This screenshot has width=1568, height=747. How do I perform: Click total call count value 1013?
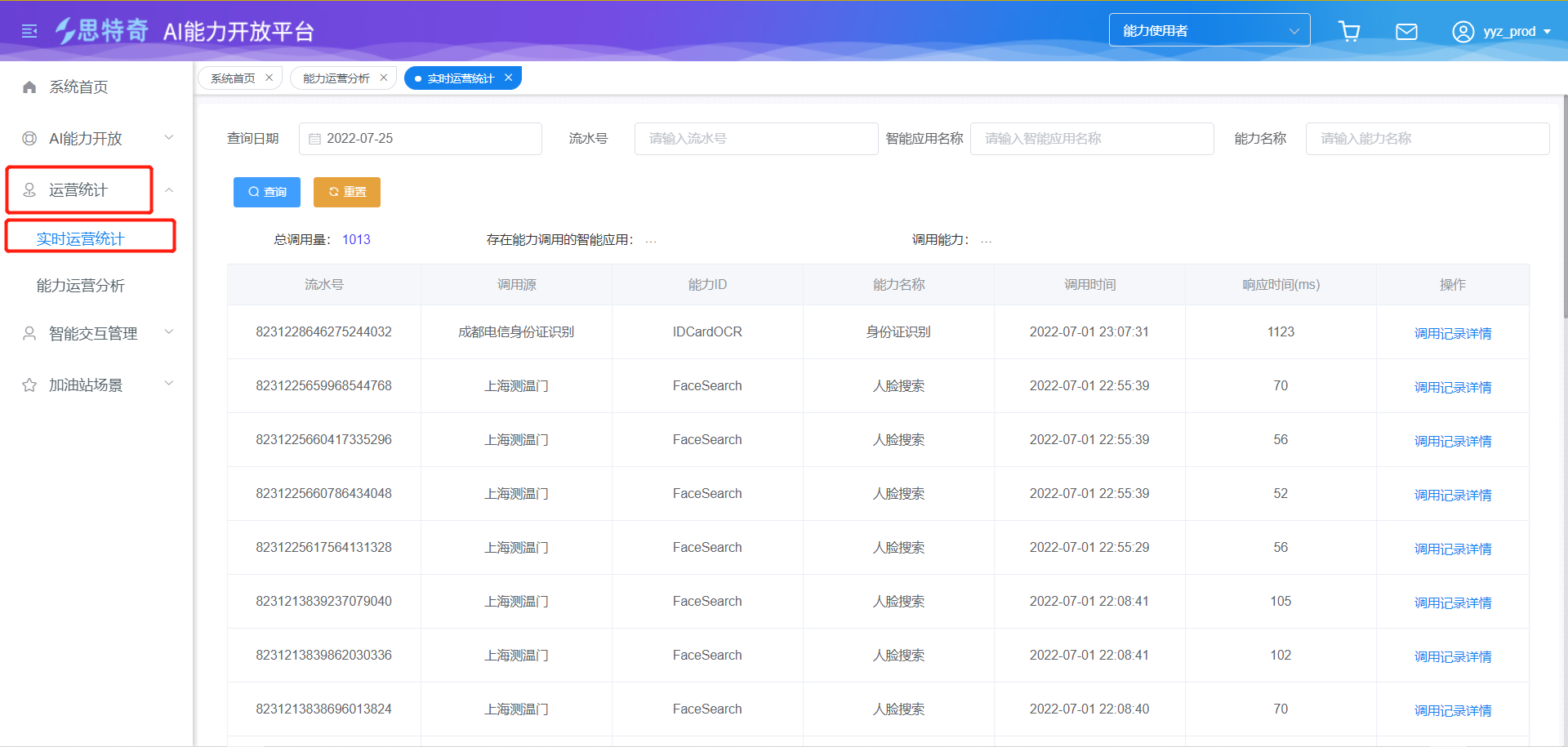click(356, 239)
